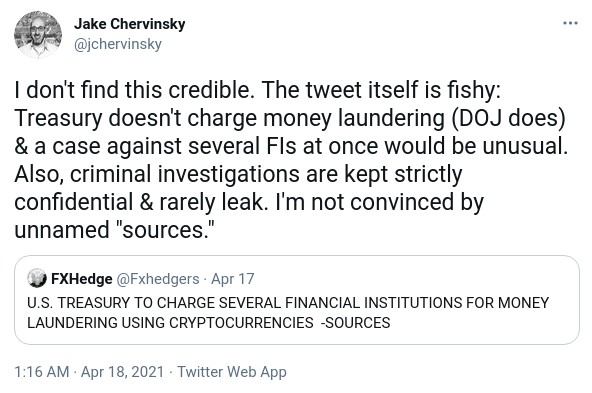Open the quoted U.S. TREASURY TO CHARGE headline
The width and height of the screenshot is (592, 393).
(x=288, y=303)
